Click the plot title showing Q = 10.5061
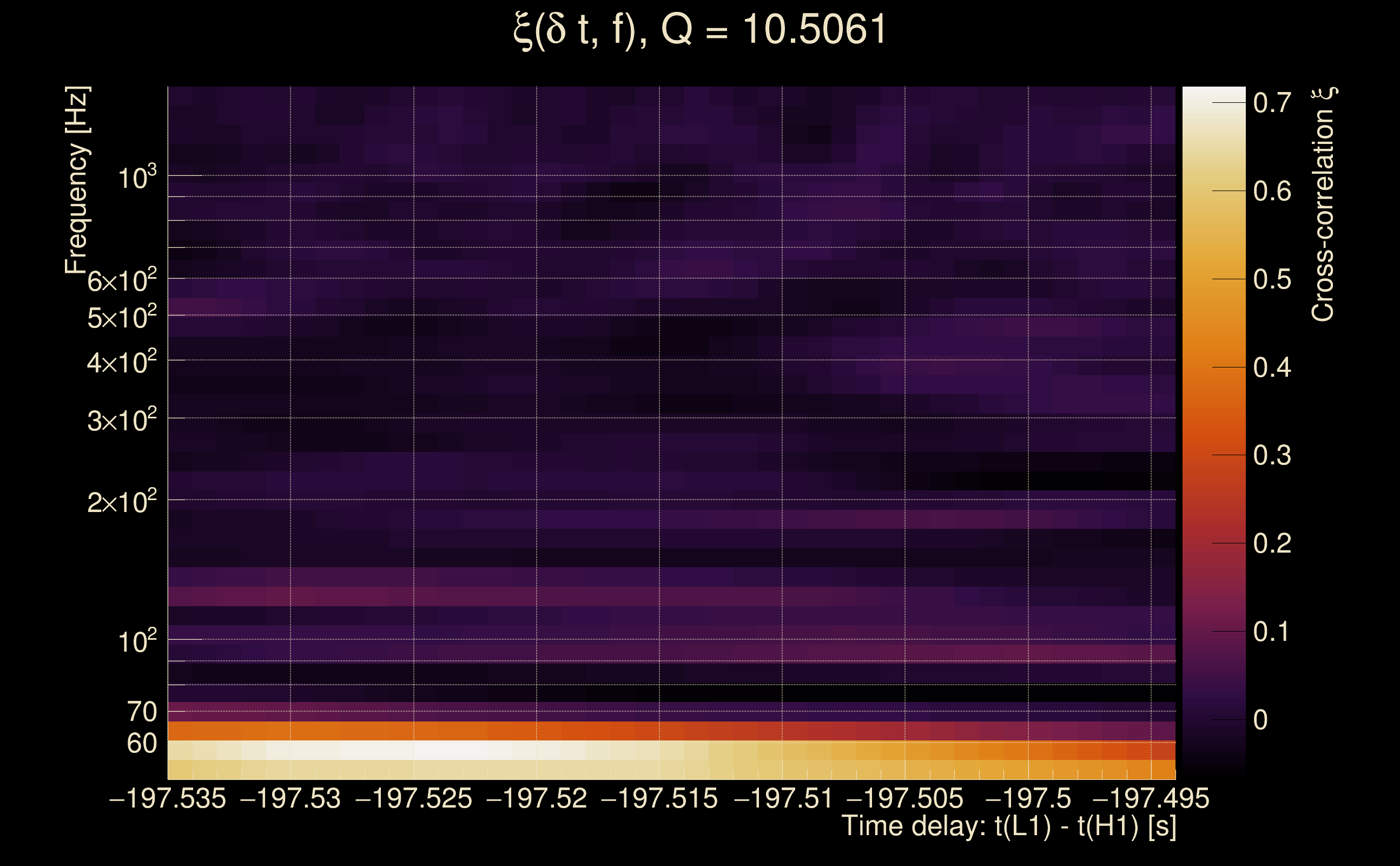The height and width of the screenshot is (866, 1400). pos(699,30)
